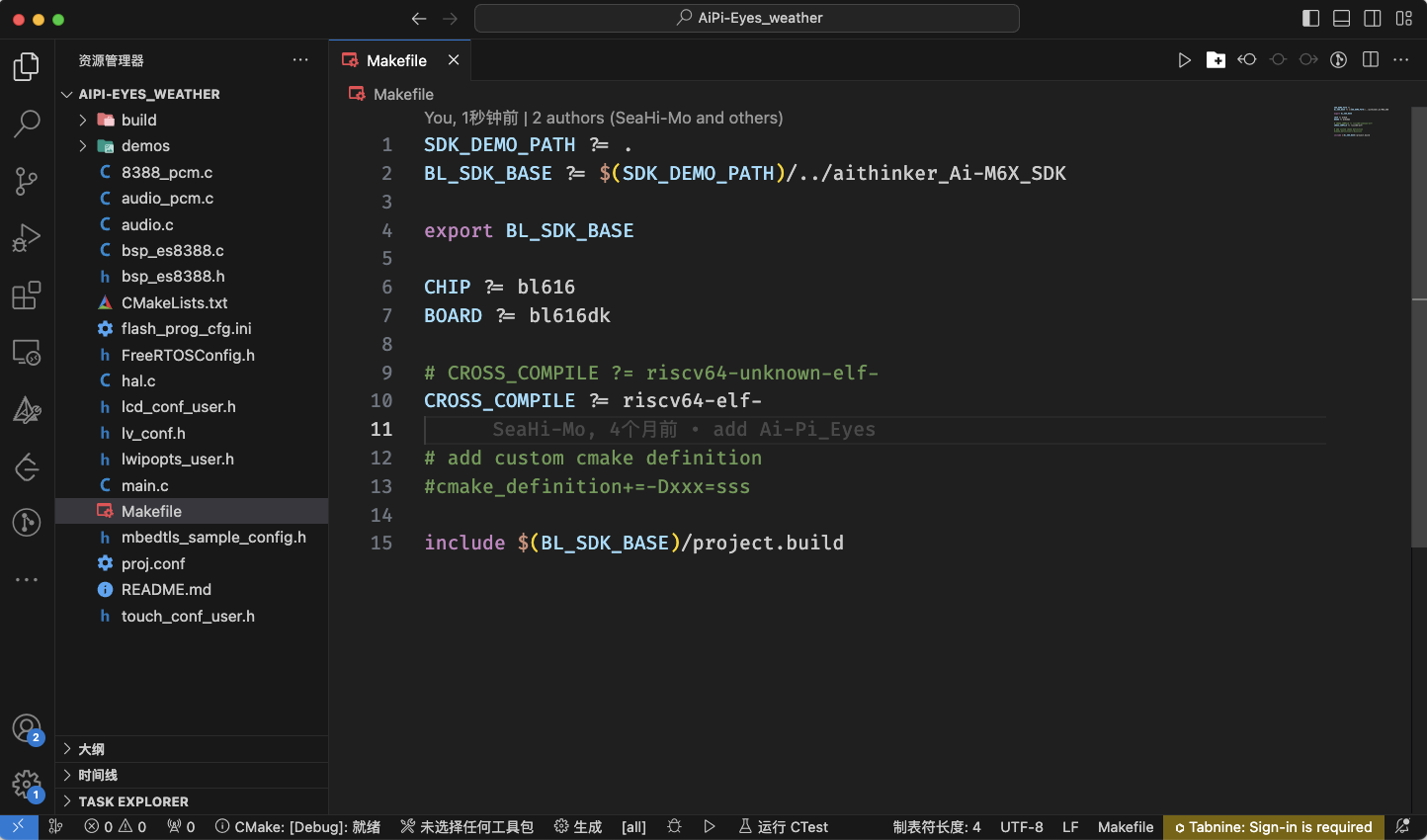Click the Run file play icon in editor toolbar
This screenshot has height=840, width=1427.
click(1184, 60)
